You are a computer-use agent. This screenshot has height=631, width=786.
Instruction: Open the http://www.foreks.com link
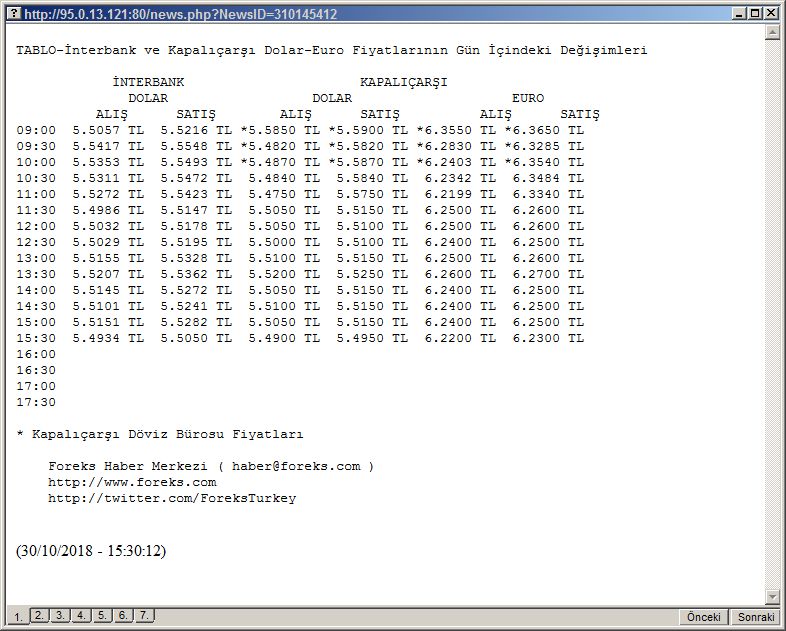click(132, 482)
